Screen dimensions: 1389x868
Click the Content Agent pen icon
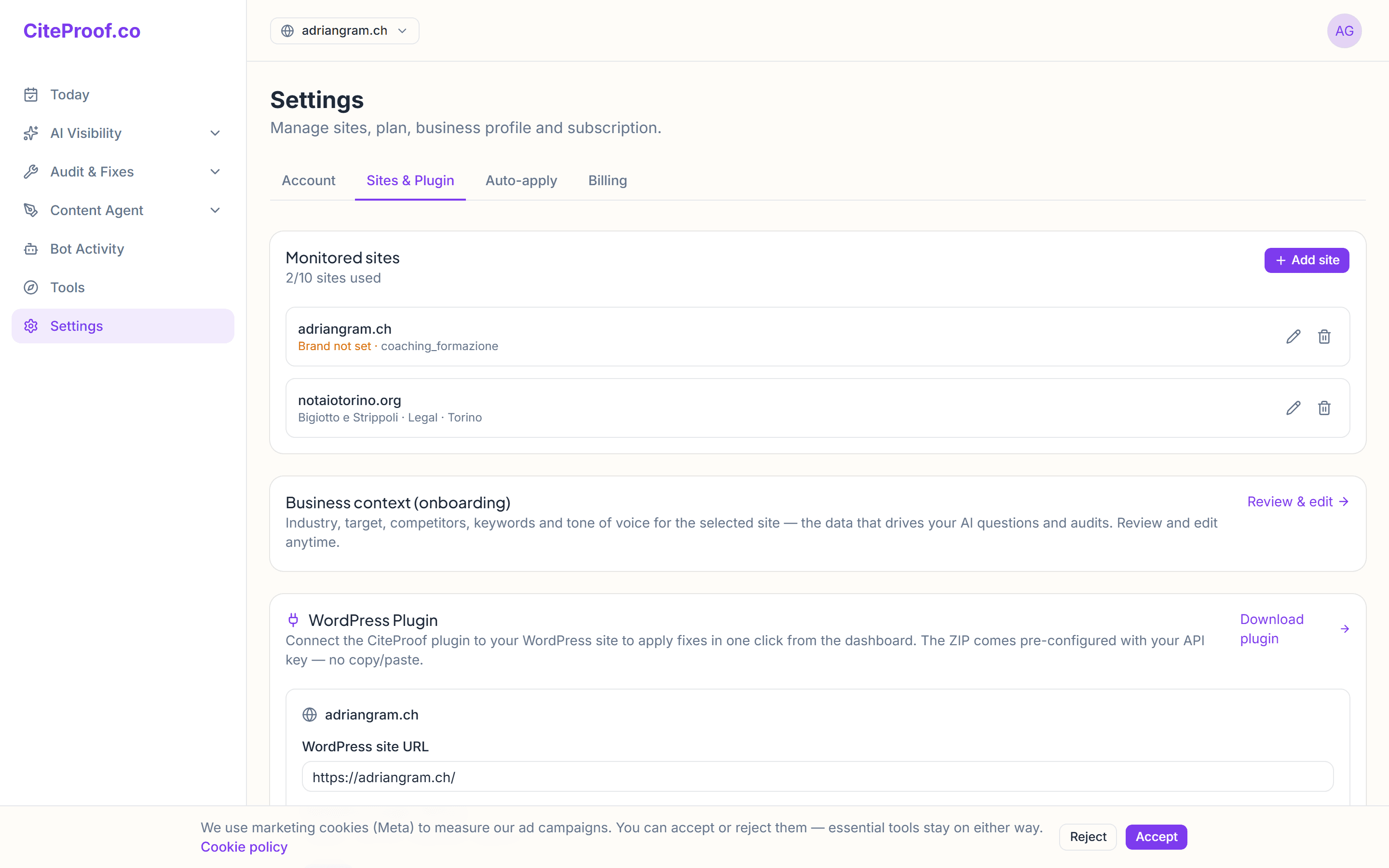pos(31,210)
